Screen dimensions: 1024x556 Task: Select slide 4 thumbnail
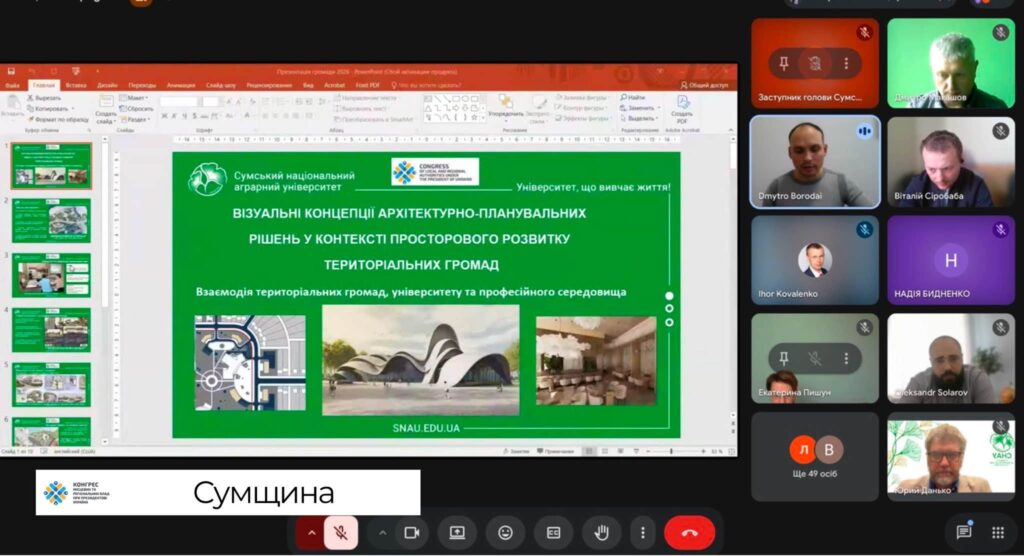pyautogui.click(x=51, y=331)
